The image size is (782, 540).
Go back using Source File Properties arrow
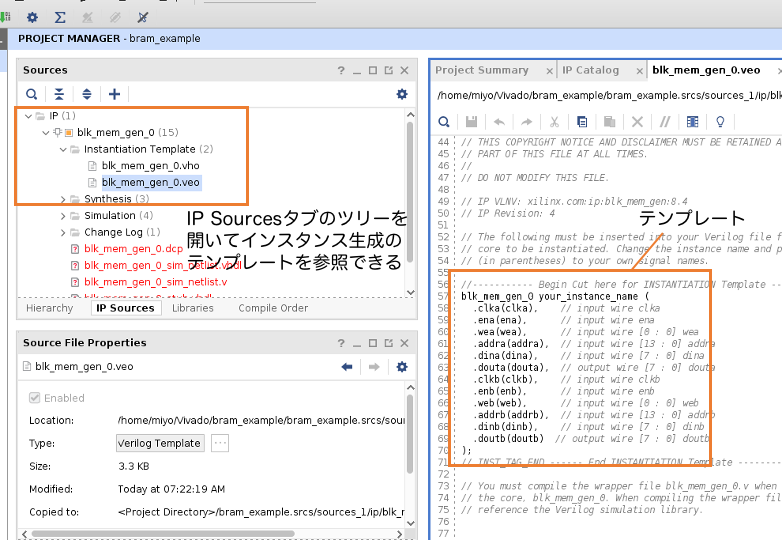pyautogui.click(x=347, y=367)
